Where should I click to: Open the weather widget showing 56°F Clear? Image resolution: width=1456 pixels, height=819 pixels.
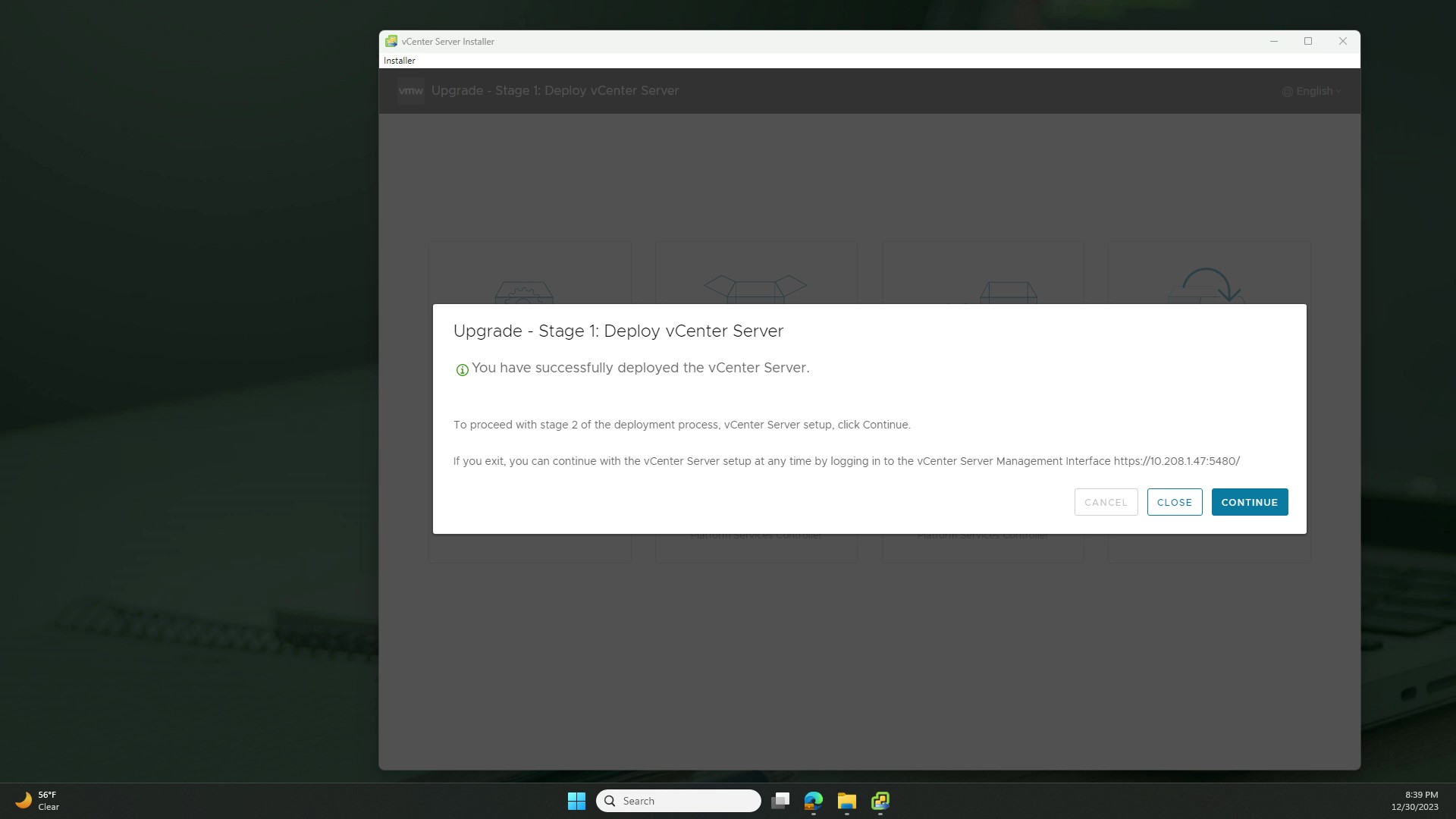point(36,801)
